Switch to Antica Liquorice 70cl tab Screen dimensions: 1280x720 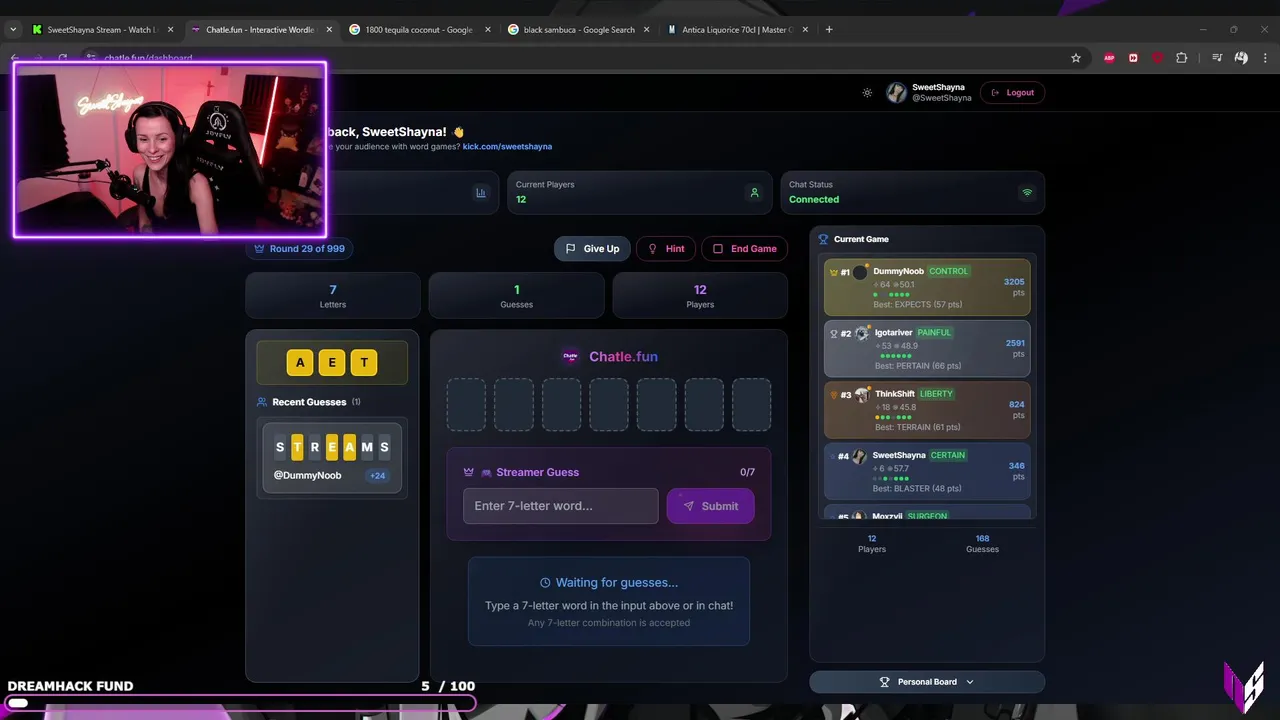[x=737, y=30]
